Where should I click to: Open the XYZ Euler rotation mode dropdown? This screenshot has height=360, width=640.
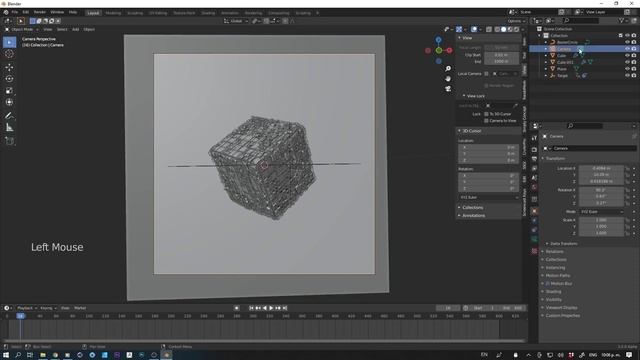602,212
